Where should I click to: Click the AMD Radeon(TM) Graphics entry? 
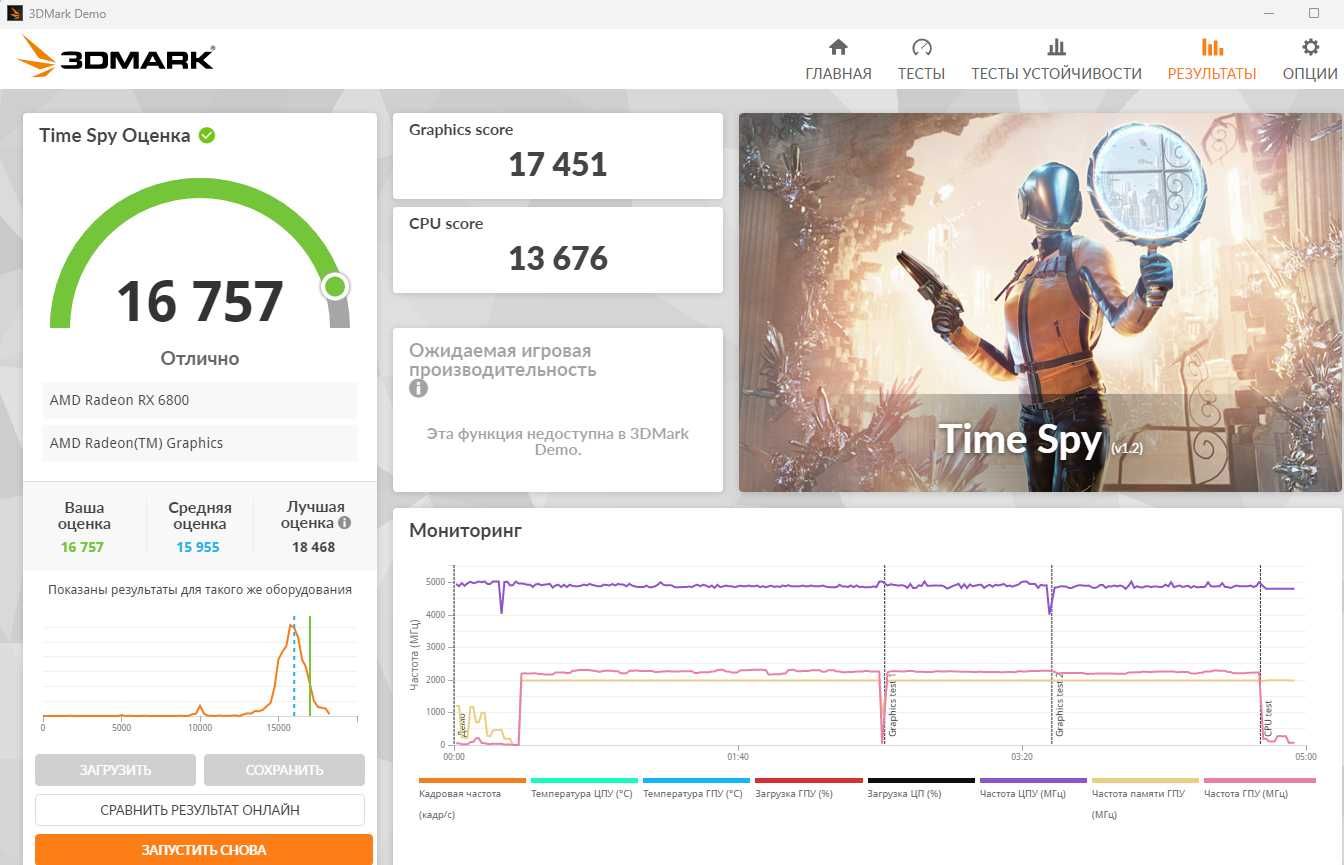pos(200,443)
